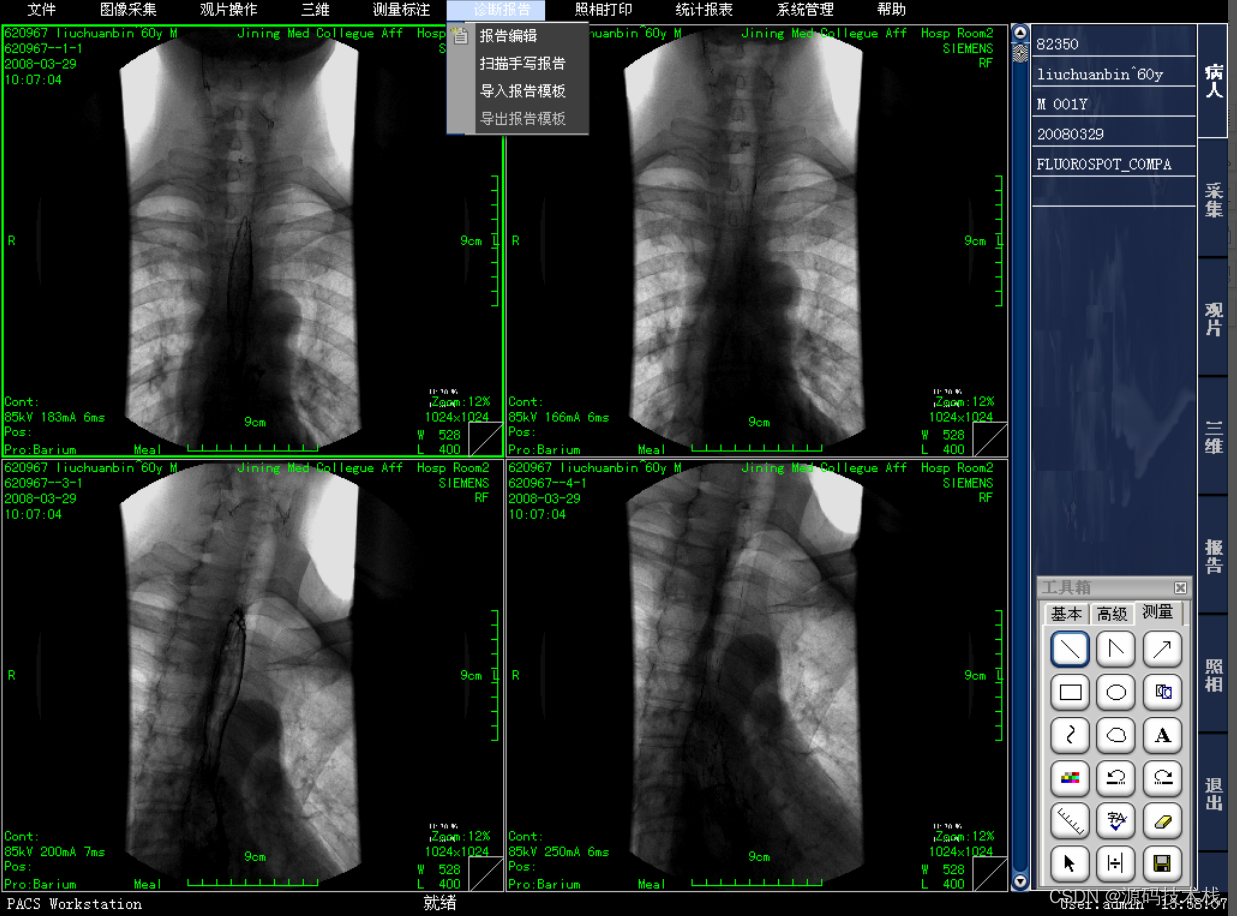Click the M 001Y patient entry
The image size is (1237, 916).
click(x=1114, y=104)
